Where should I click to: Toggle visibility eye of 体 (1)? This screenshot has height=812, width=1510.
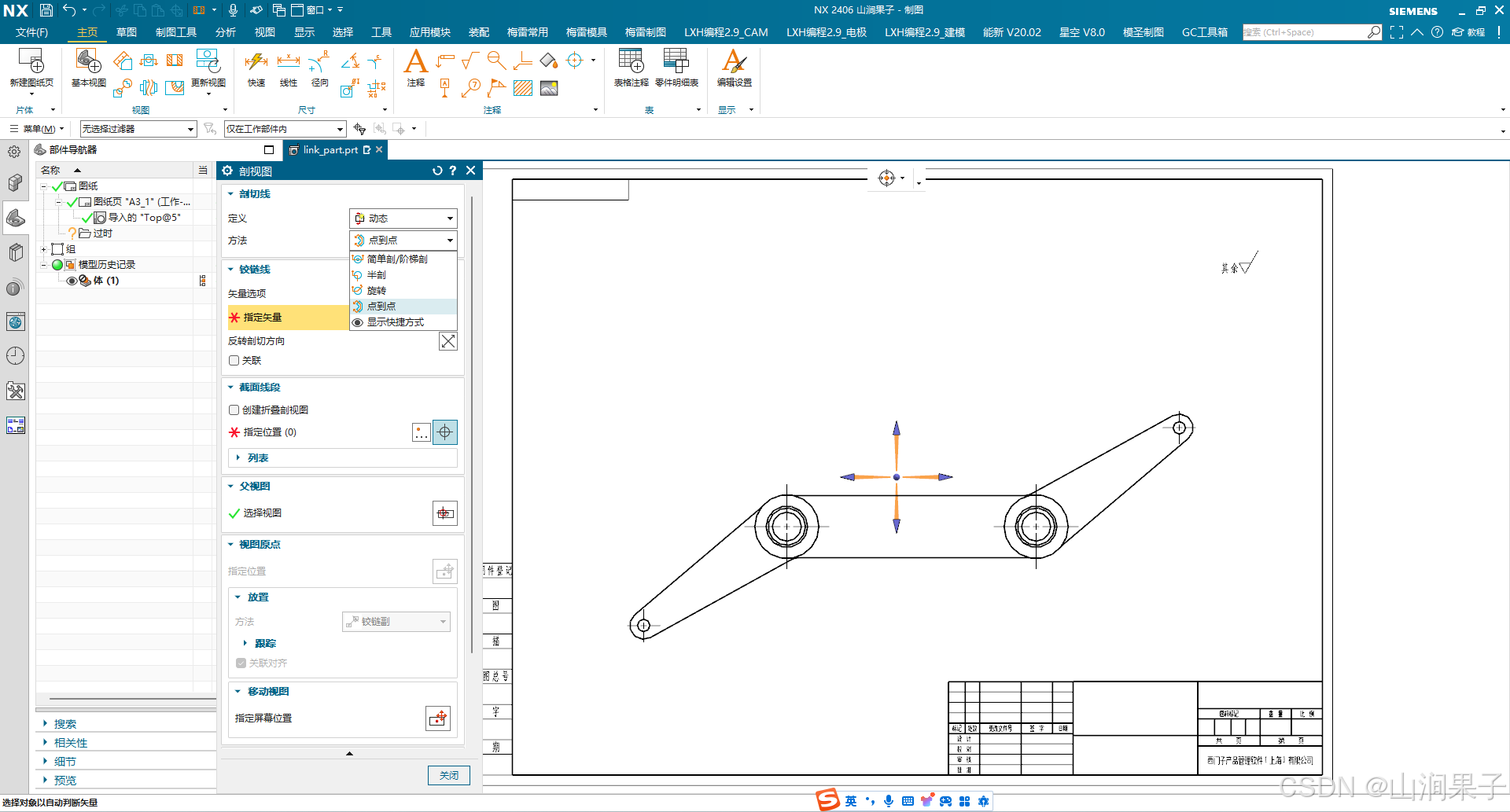[72, 281]
